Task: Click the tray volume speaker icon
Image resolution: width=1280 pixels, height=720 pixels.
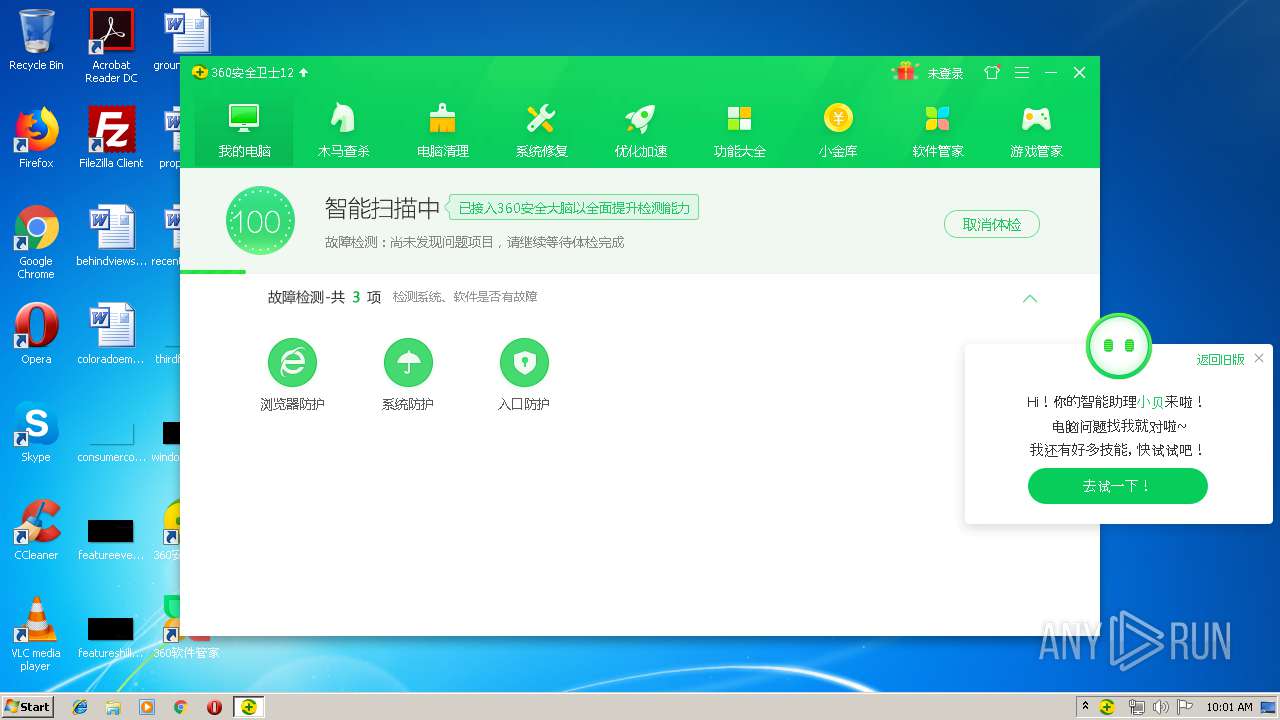Action: click(x=1160, y=707)
